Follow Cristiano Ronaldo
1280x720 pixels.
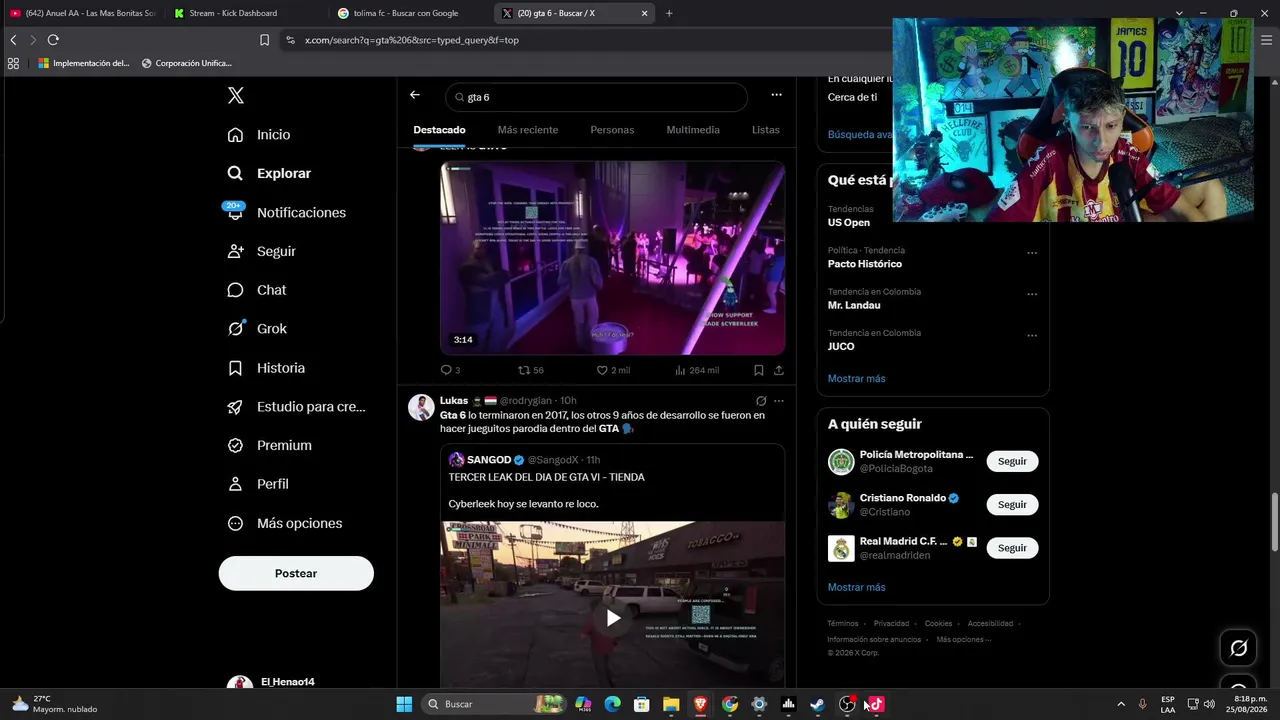click(1012, 505)
